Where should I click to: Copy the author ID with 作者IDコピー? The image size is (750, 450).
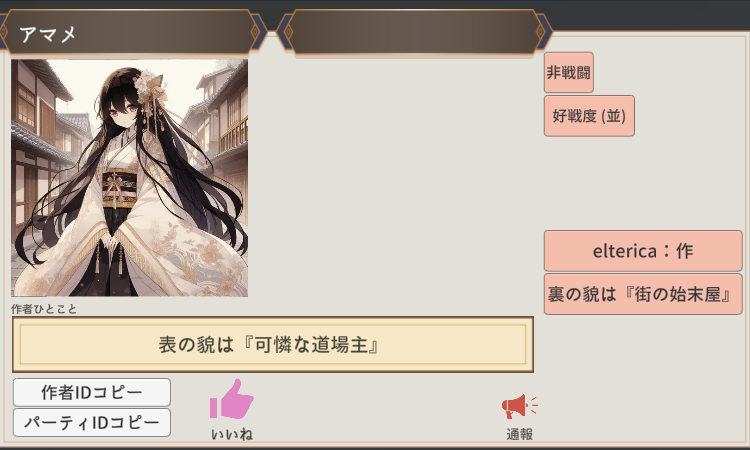[92, 392]
